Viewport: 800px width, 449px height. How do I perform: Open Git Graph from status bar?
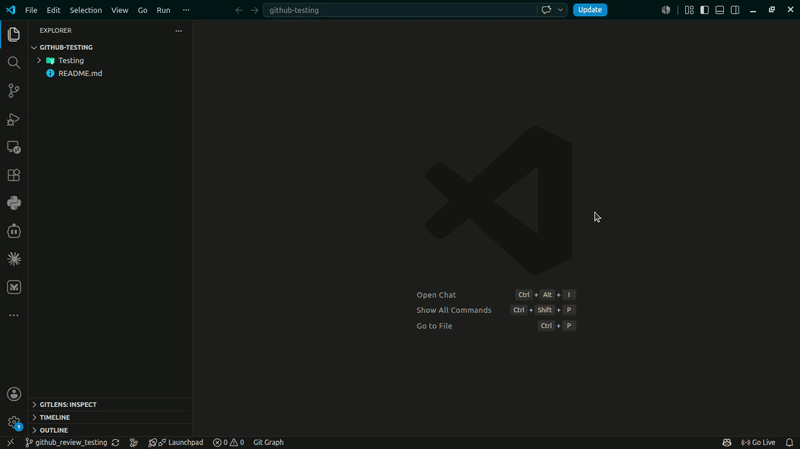268,442
